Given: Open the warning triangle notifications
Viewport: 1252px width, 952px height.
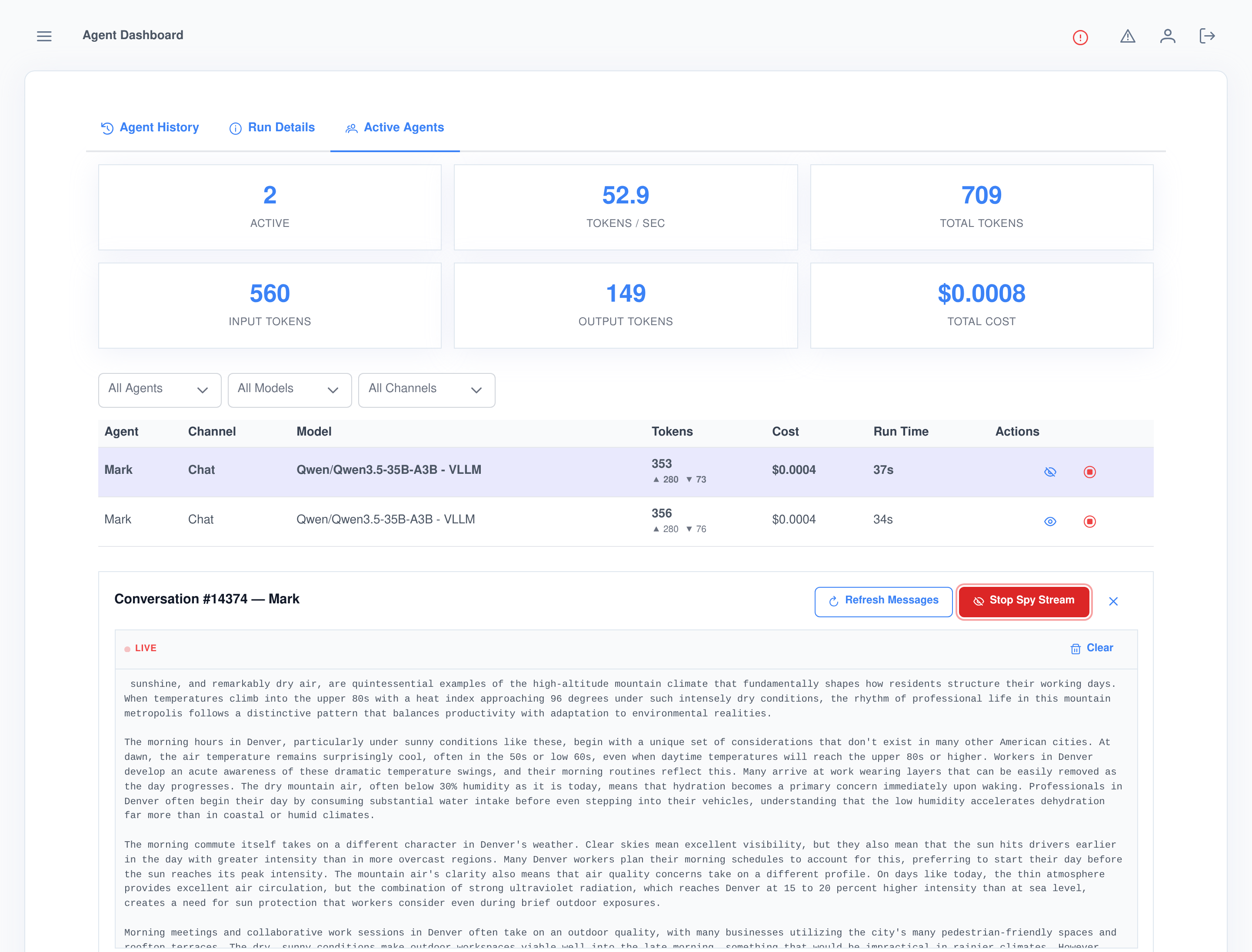Looking at the screenshot, I should (x=1127, y=36).
